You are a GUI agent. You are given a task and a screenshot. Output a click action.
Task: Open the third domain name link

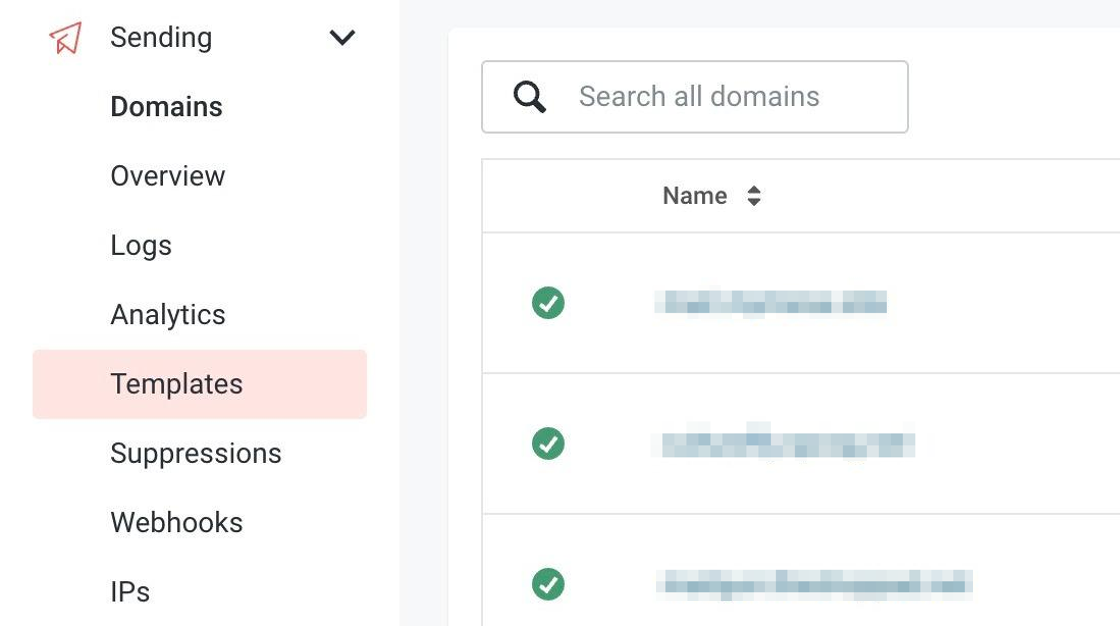coord(813,584)
